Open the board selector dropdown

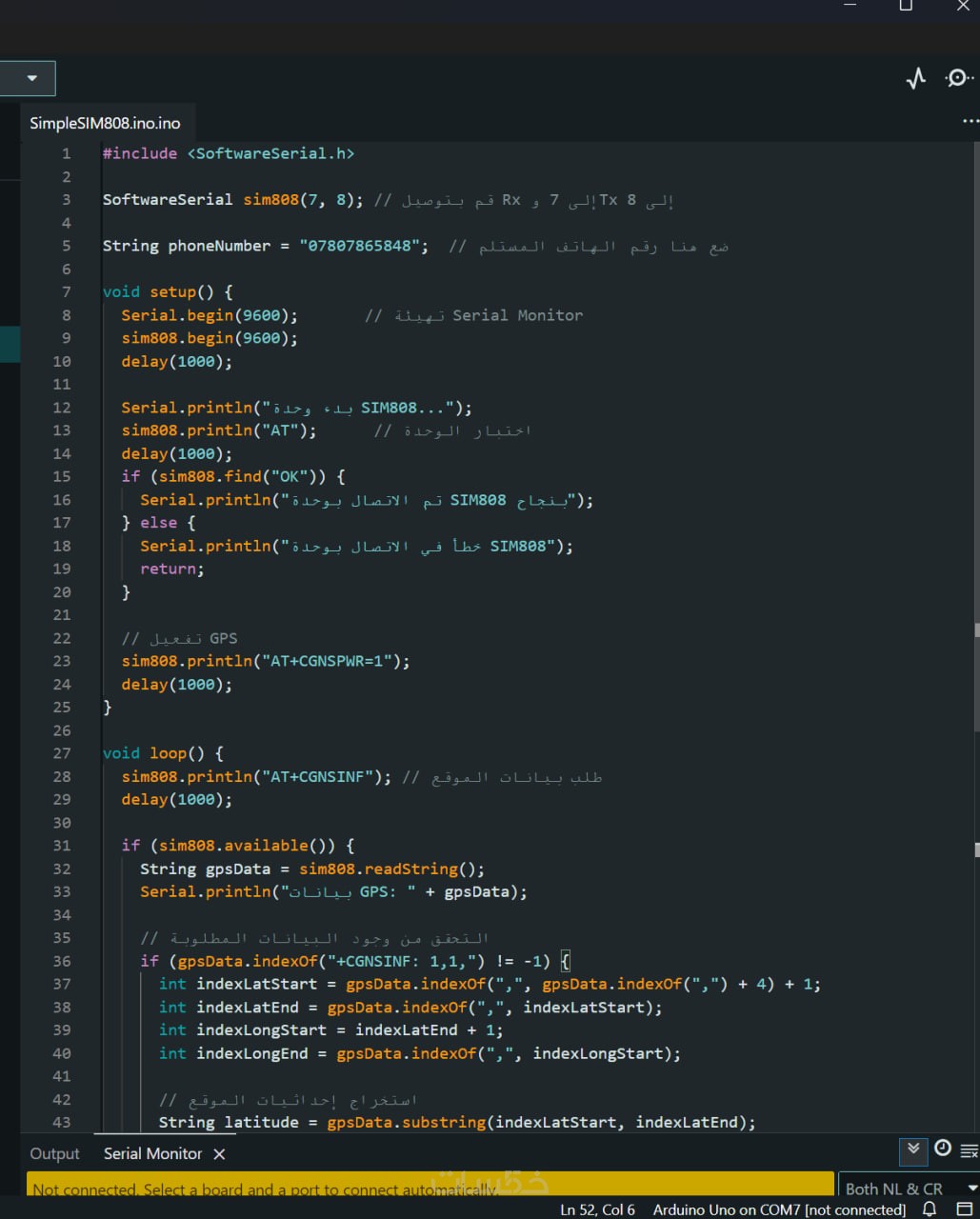28,78
